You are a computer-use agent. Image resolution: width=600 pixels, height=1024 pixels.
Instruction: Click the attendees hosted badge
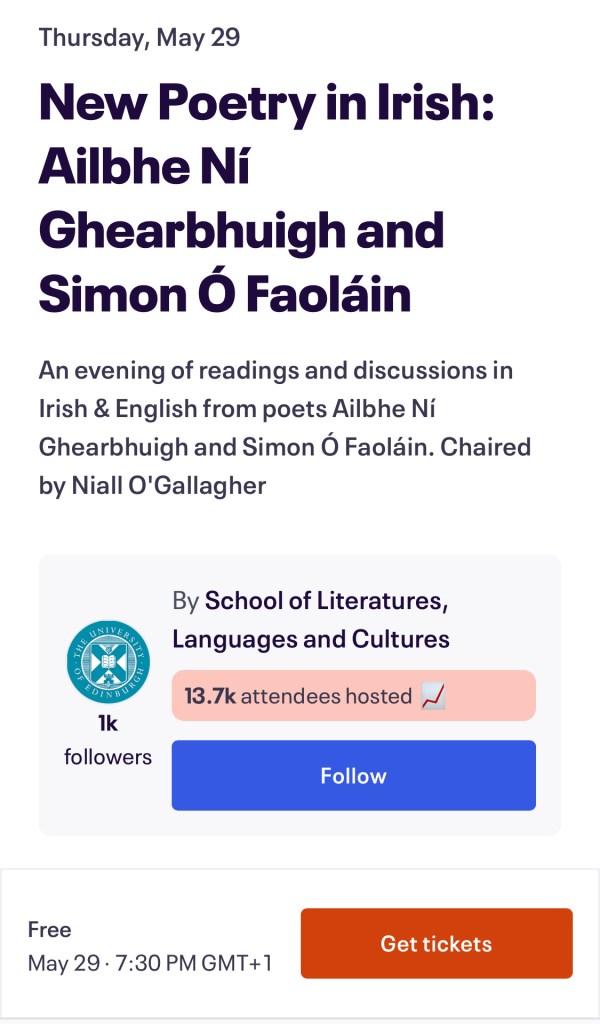(x=353, y=696)
